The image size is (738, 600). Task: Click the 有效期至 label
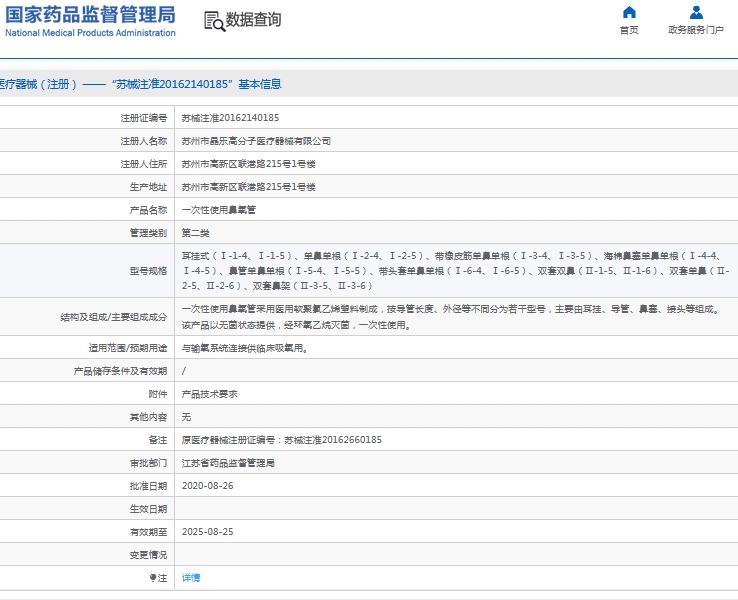click(x=148, y=532)
